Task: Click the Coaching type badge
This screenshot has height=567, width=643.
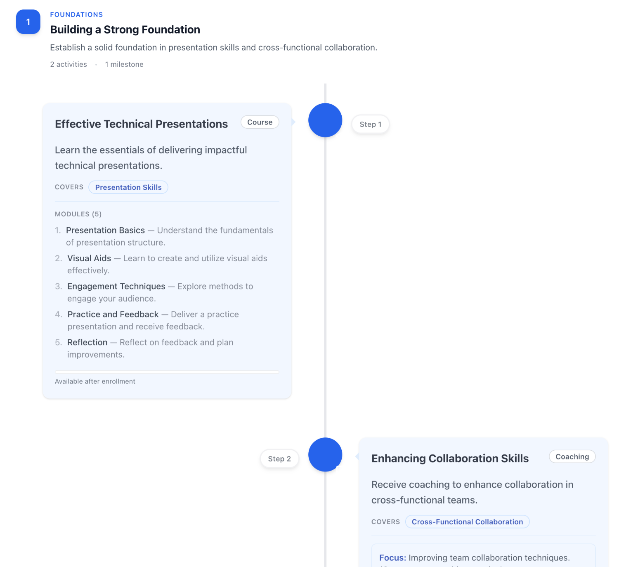Action: click(572, 456)
